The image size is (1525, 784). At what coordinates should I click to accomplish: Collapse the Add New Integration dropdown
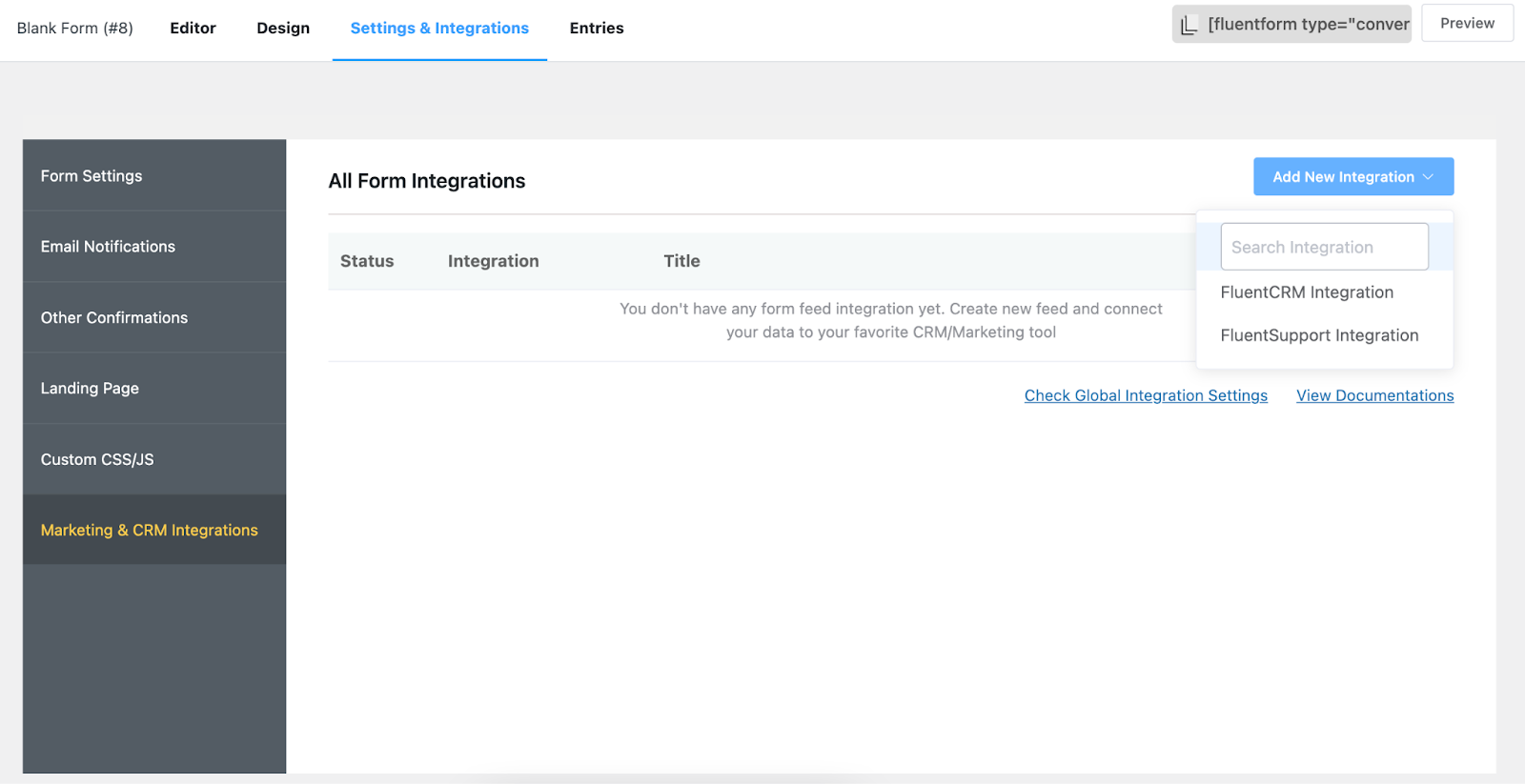[x=1352, y=177]
